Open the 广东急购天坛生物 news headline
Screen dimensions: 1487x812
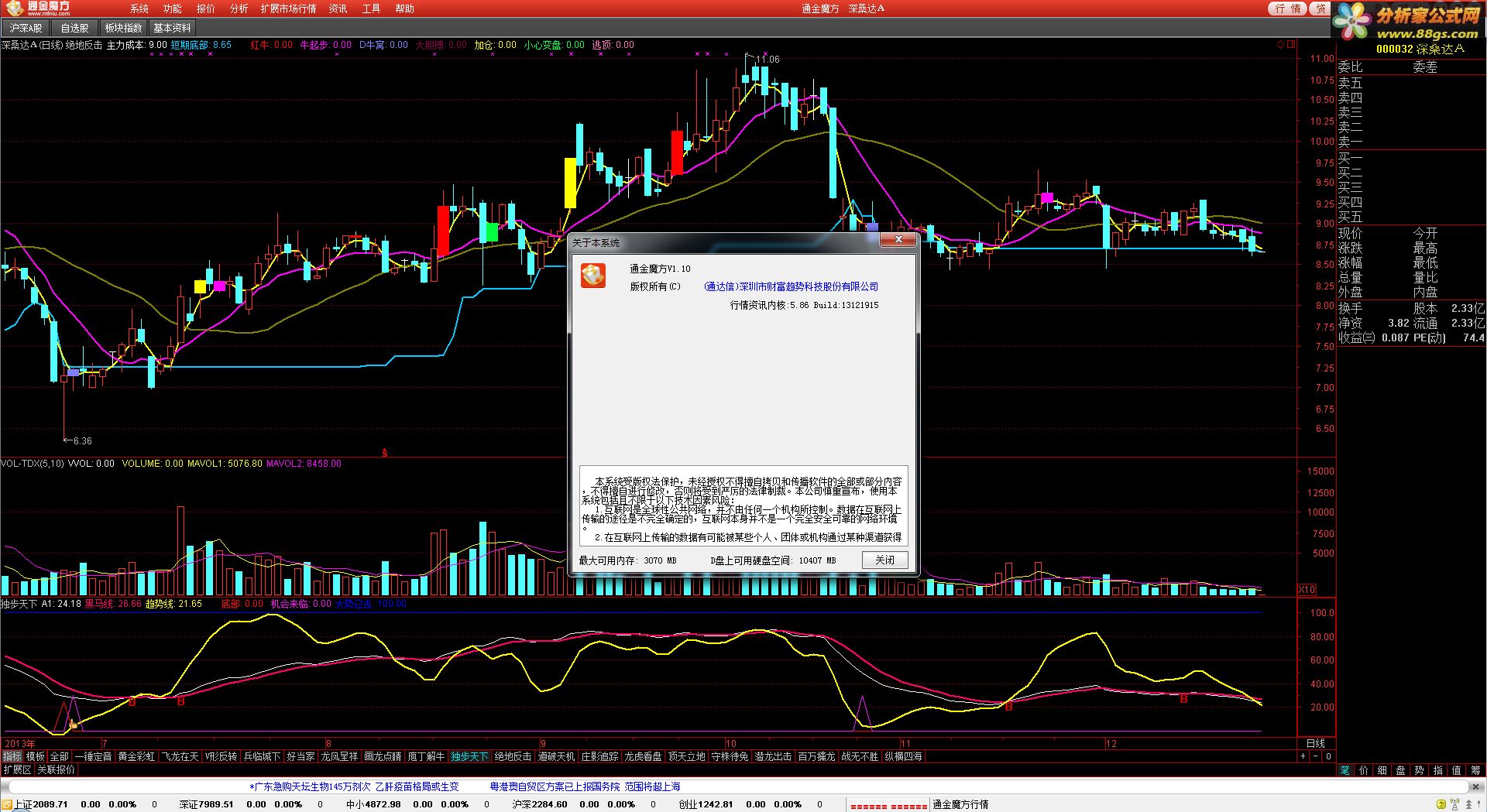coord(354,786)
